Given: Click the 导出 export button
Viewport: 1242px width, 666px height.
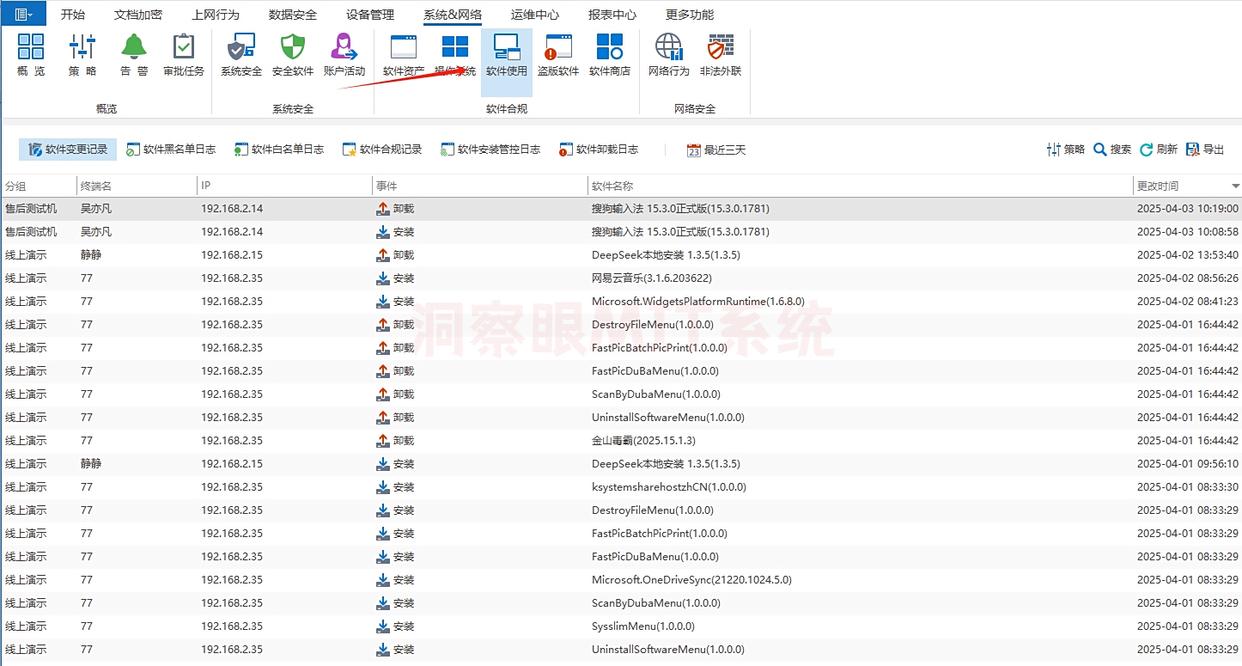Looking at the screenshot, I should tap(1205, 150).
